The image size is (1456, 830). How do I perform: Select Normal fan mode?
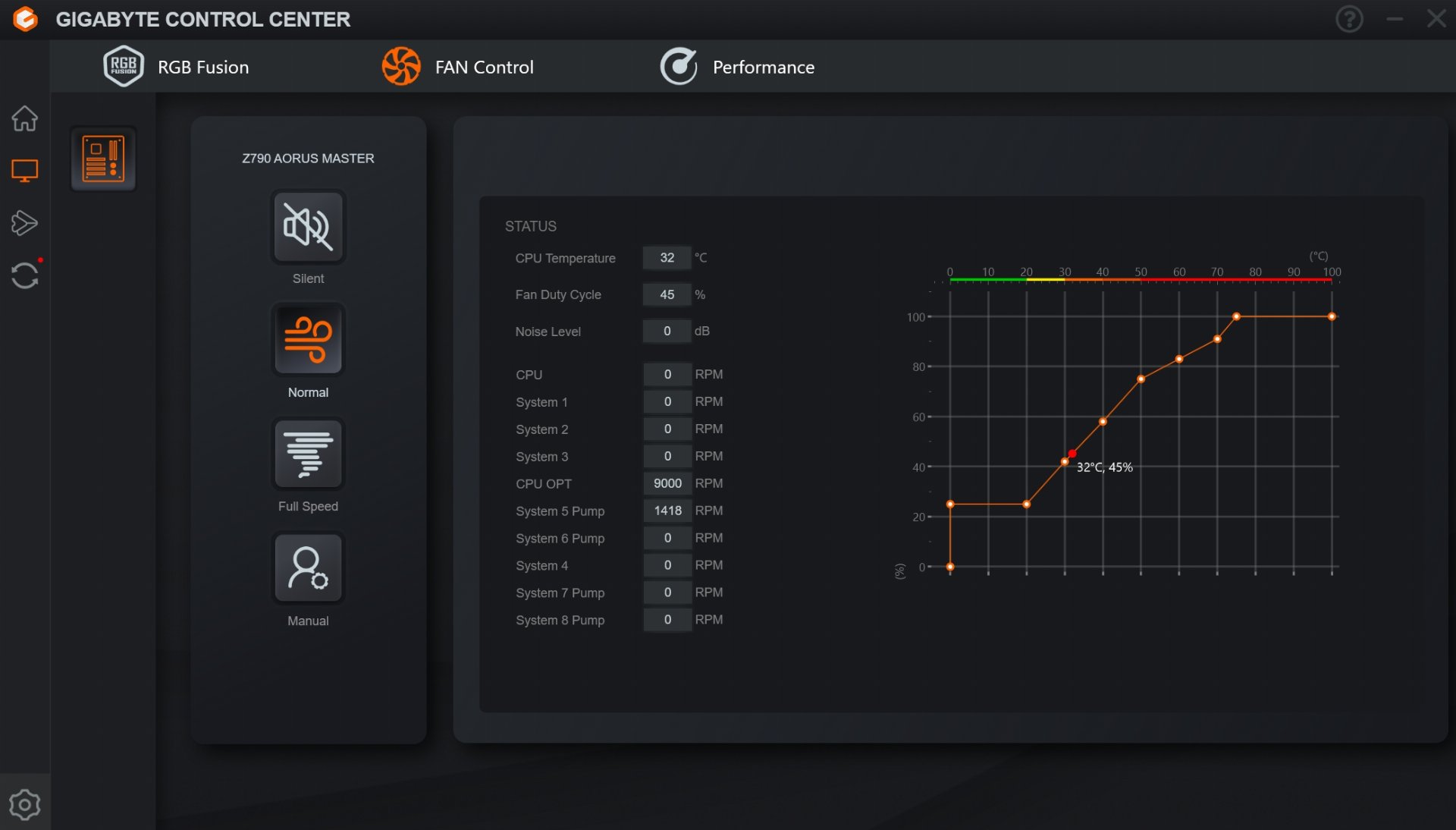click(308, 340)
